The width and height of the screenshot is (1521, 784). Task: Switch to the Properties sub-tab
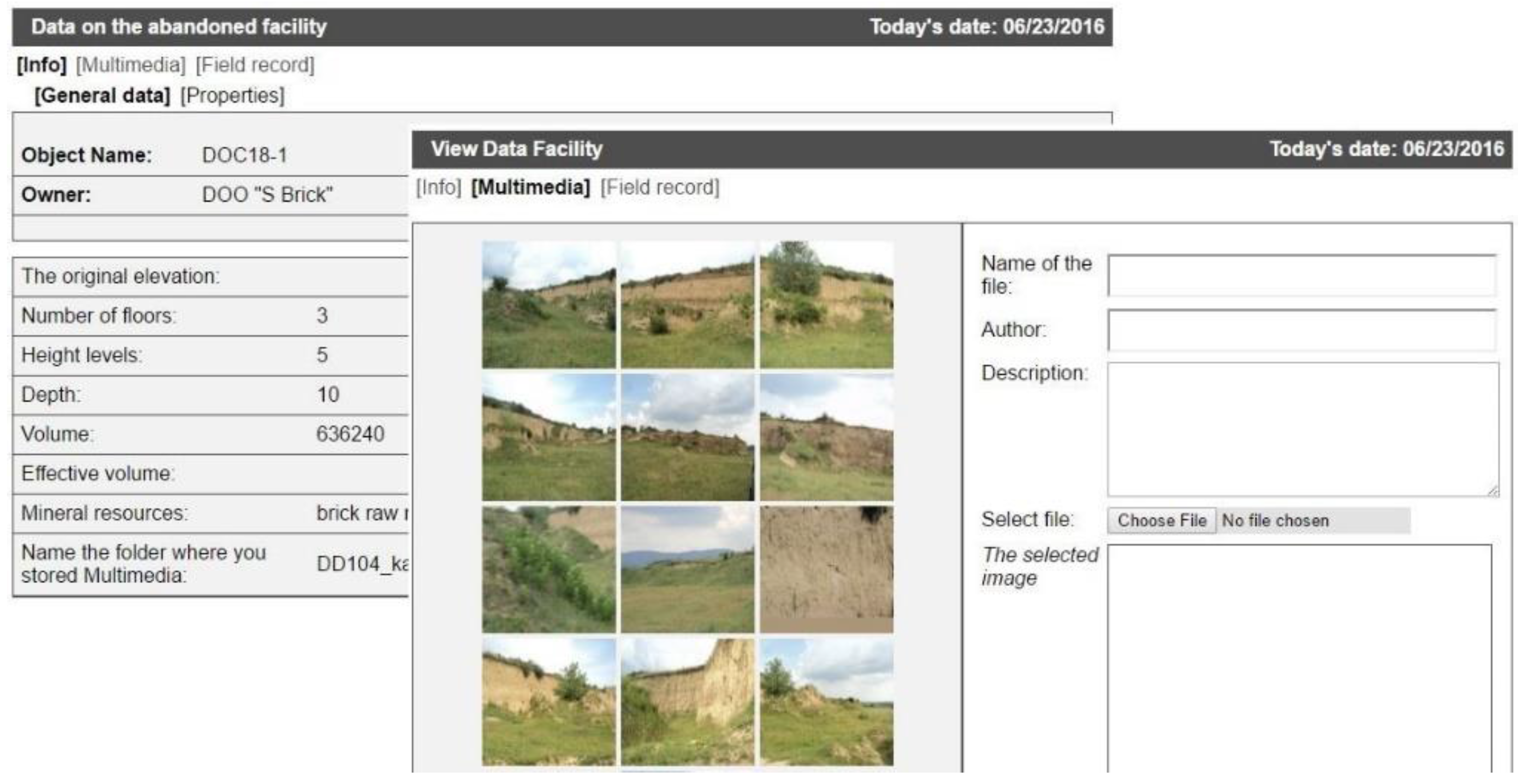tap(232, 96)
